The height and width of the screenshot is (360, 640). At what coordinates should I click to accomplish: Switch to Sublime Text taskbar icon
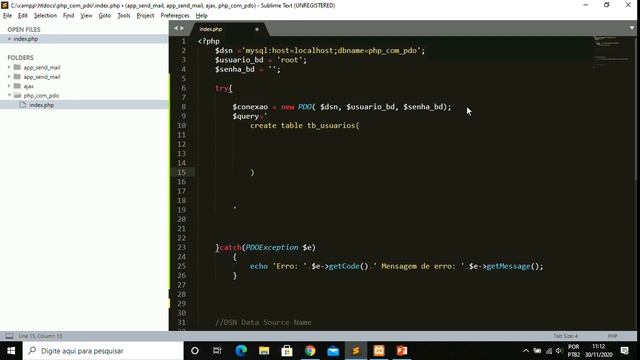pos(356,351)
